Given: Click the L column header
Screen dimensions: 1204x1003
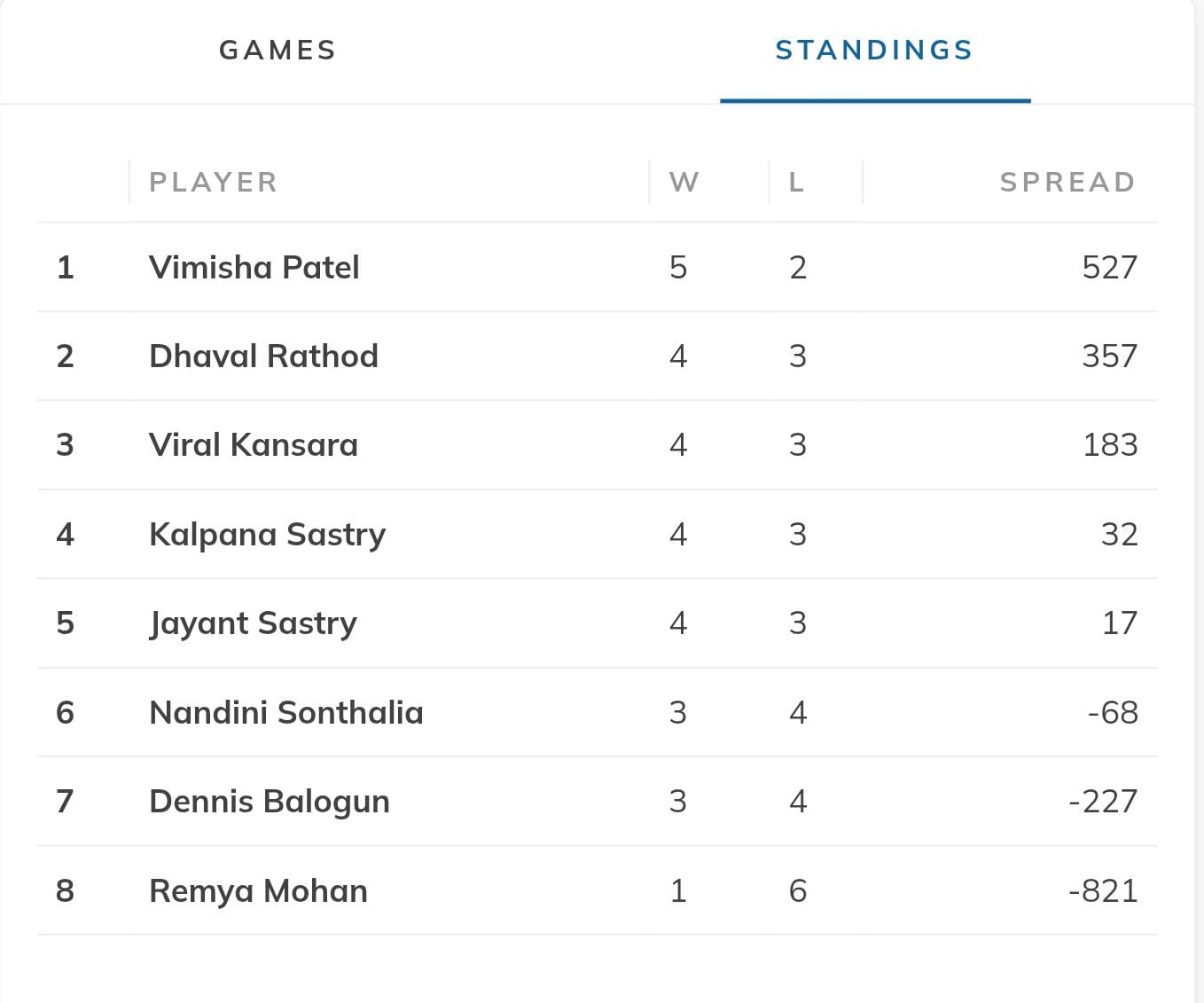Looking at the screenshot, I should 796,182.
